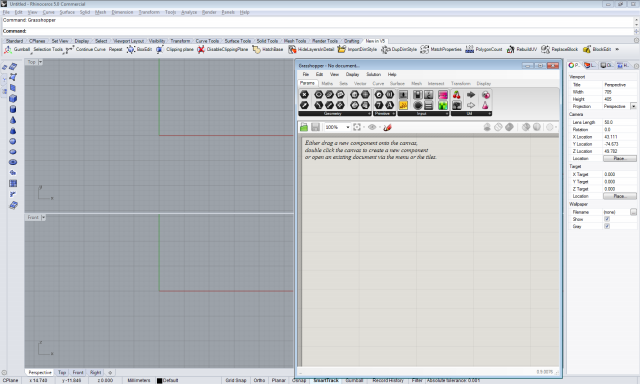Click the gradient pink icon in Input group
The image size is (640, 384).
click(443, 95)
